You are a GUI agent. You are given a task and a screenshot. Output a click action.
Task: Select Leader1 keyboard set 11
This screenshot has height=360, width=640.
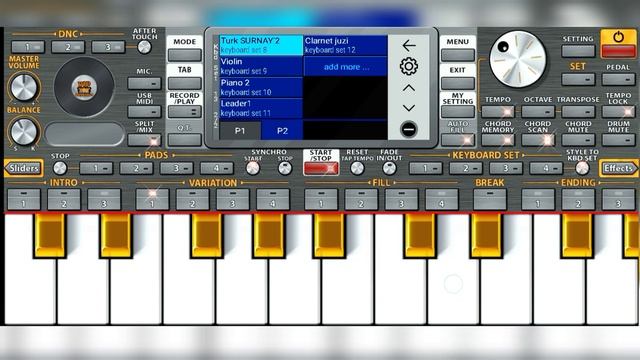click(261, 109)
